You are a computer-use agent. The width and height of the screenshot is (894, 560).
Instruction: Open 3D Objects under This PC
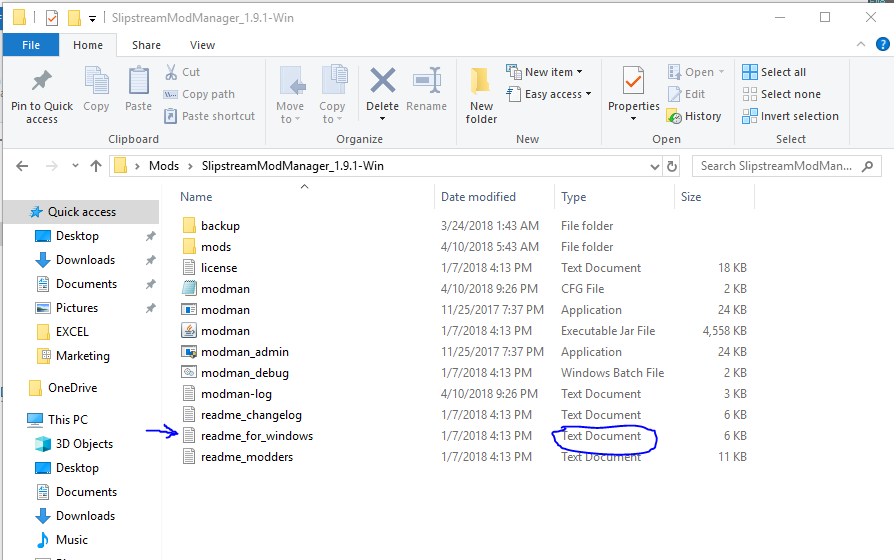[84, 444]
